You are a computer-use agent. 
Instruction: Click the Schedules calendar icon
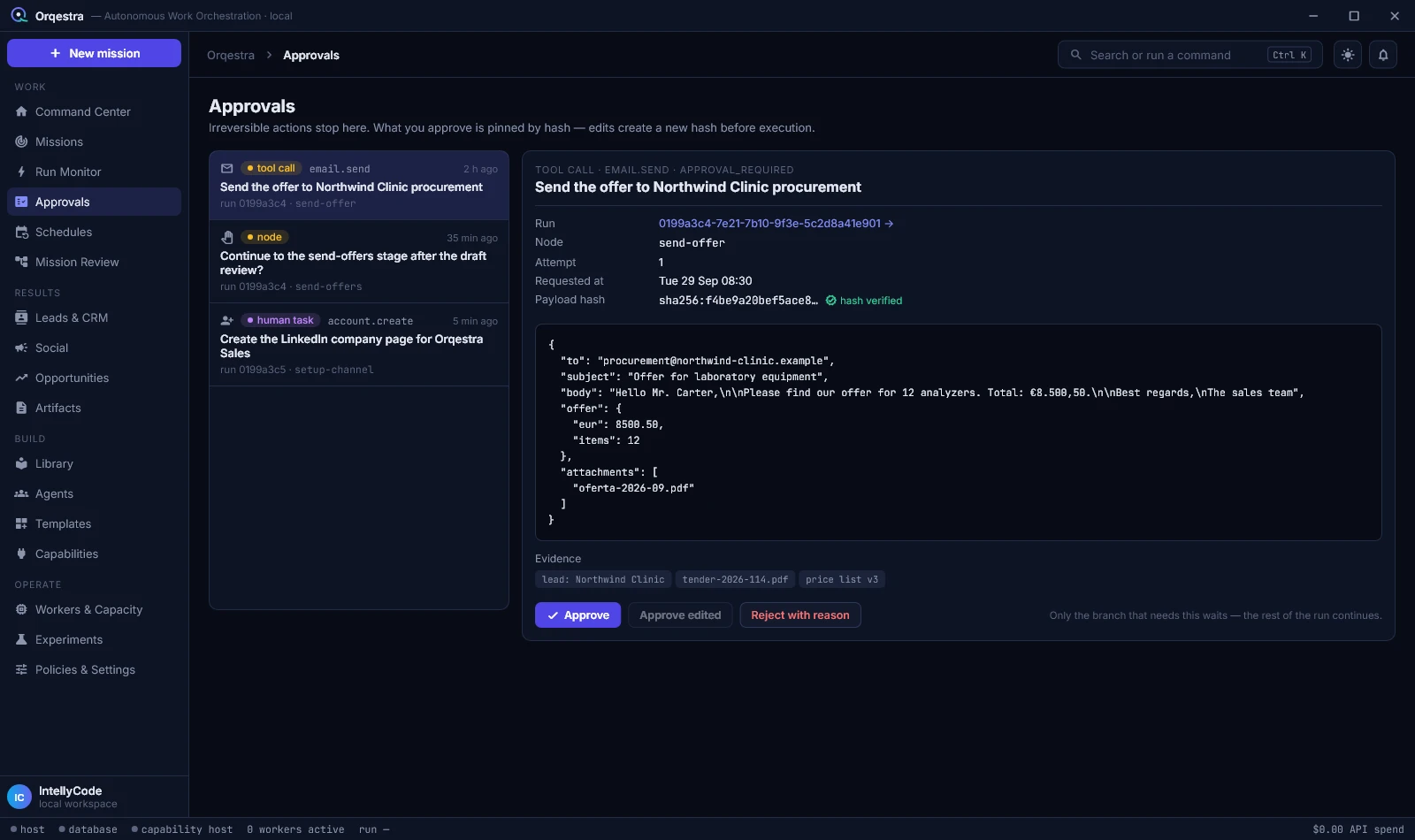click(x=21, y=232)
